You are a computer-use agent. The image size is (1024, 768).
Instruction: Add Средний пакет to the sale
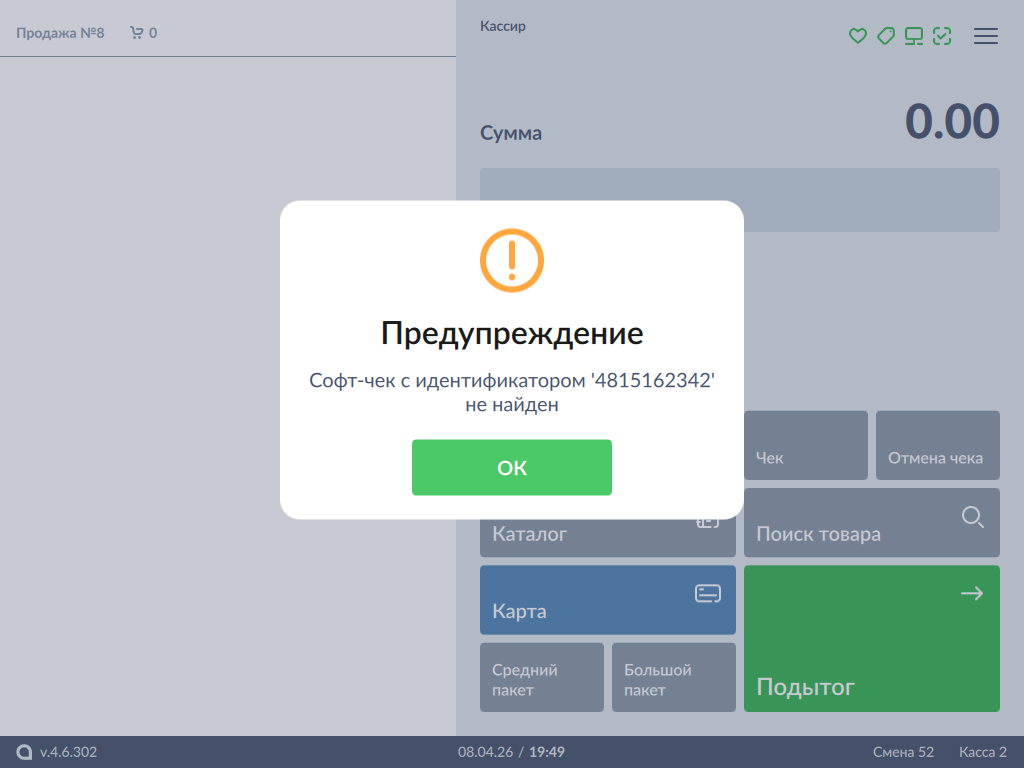tap(542, 678)
